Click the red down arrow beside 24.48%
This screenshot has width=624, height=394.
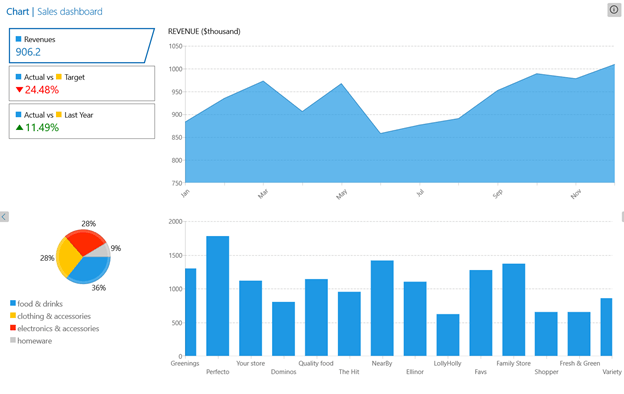pyautogui.click(x=19, y=90)
